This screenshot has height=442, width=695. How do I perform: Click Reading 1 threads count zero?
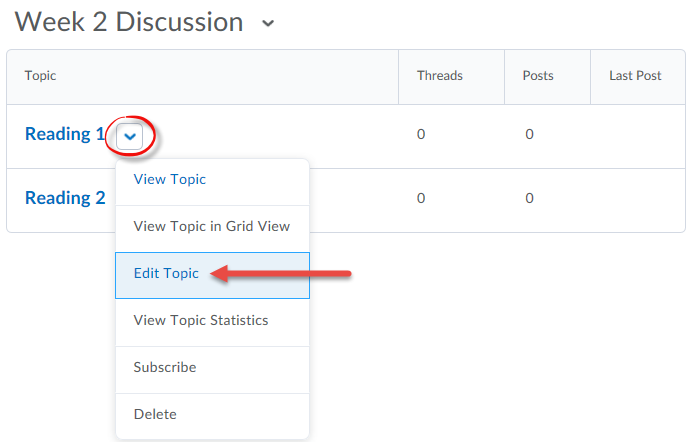(x=421, y=134)
